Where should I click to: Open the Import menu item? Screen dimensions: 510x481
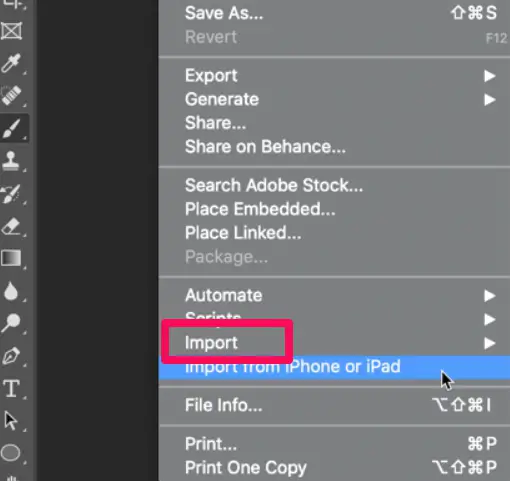click(x=334, y=343)
